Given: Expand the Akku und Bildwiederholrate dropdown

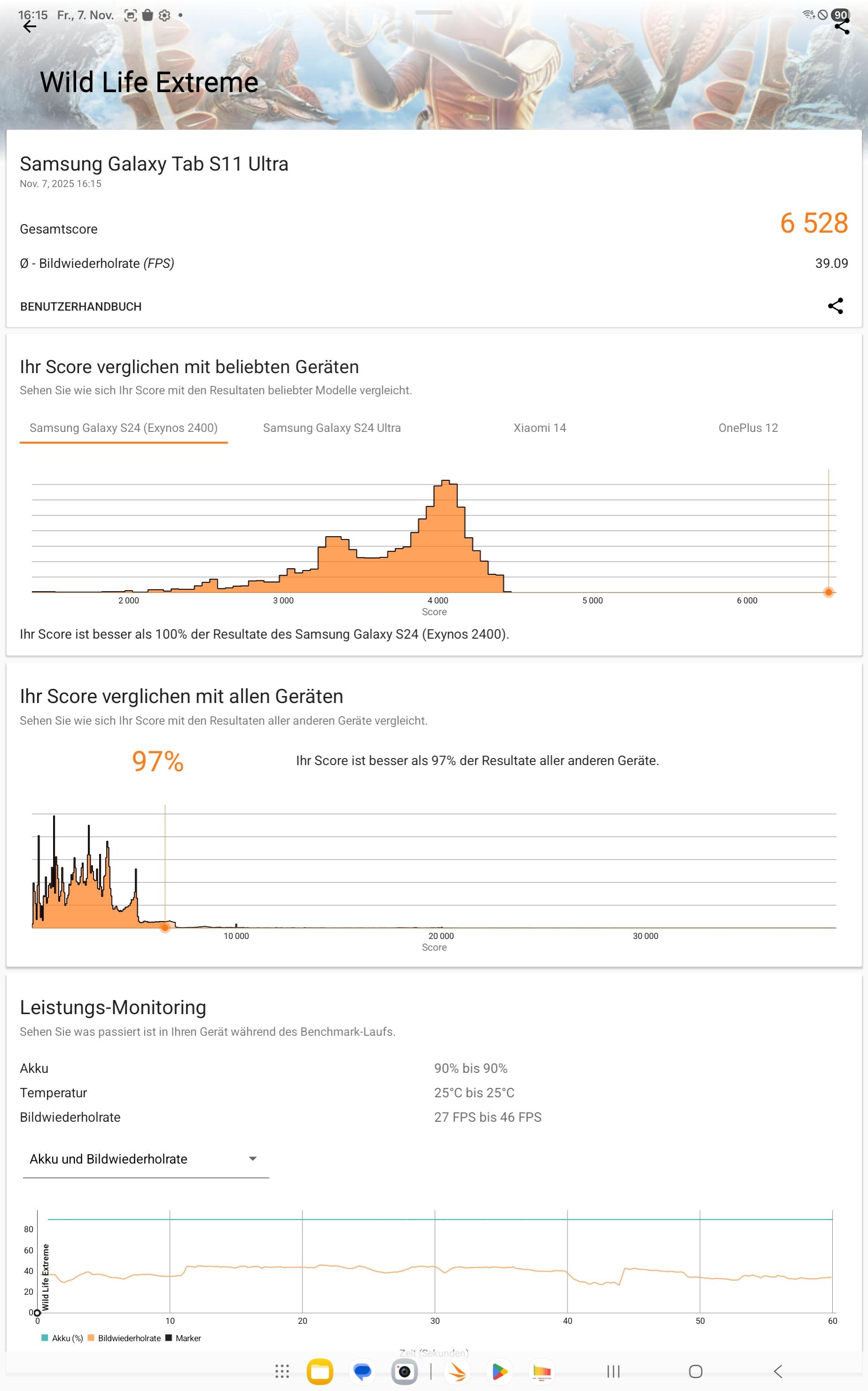Looking at the screenshot, I should (x=146, y=1159).
